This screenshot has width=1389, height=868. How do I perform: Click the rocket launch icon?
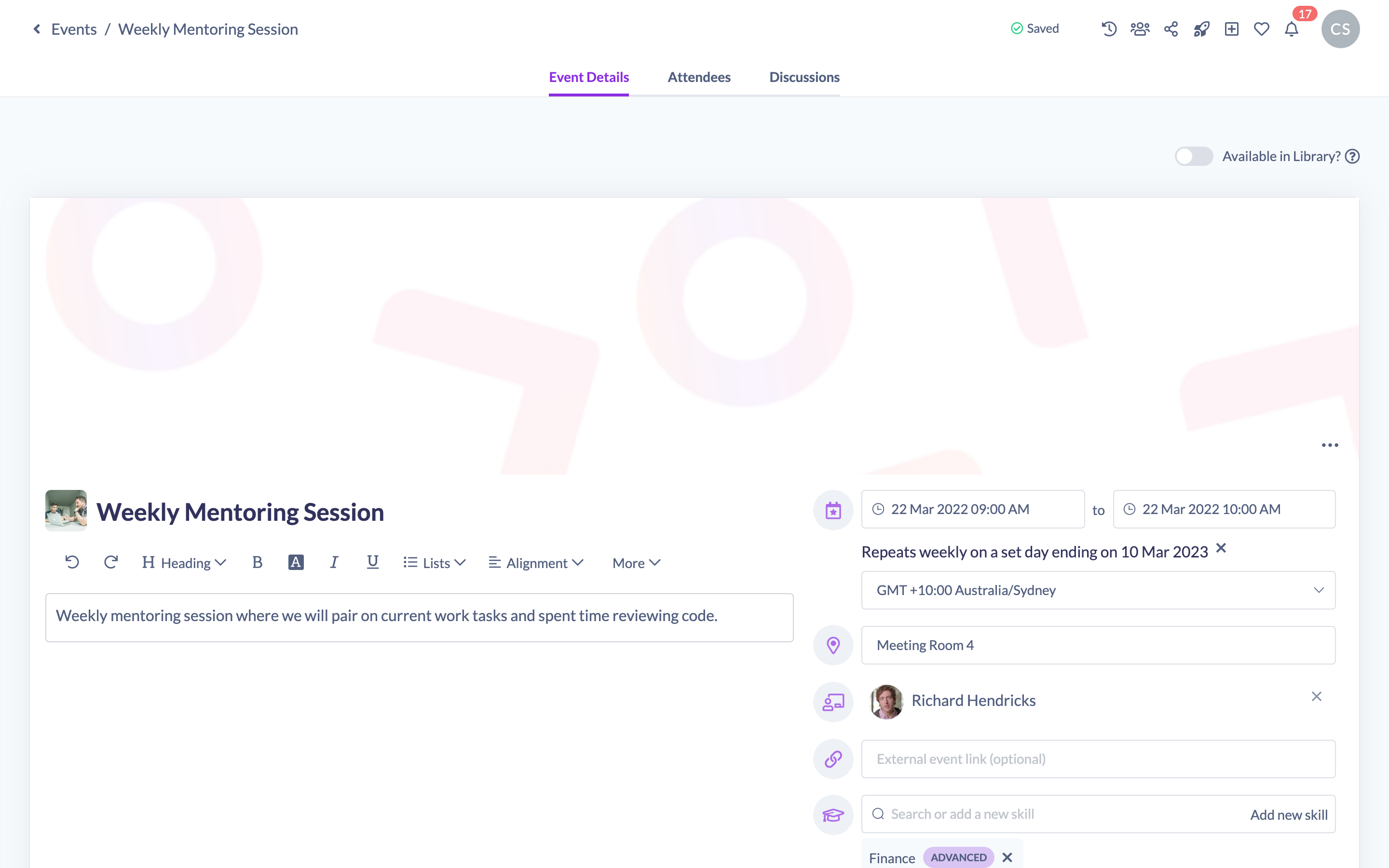point(1201,29)
